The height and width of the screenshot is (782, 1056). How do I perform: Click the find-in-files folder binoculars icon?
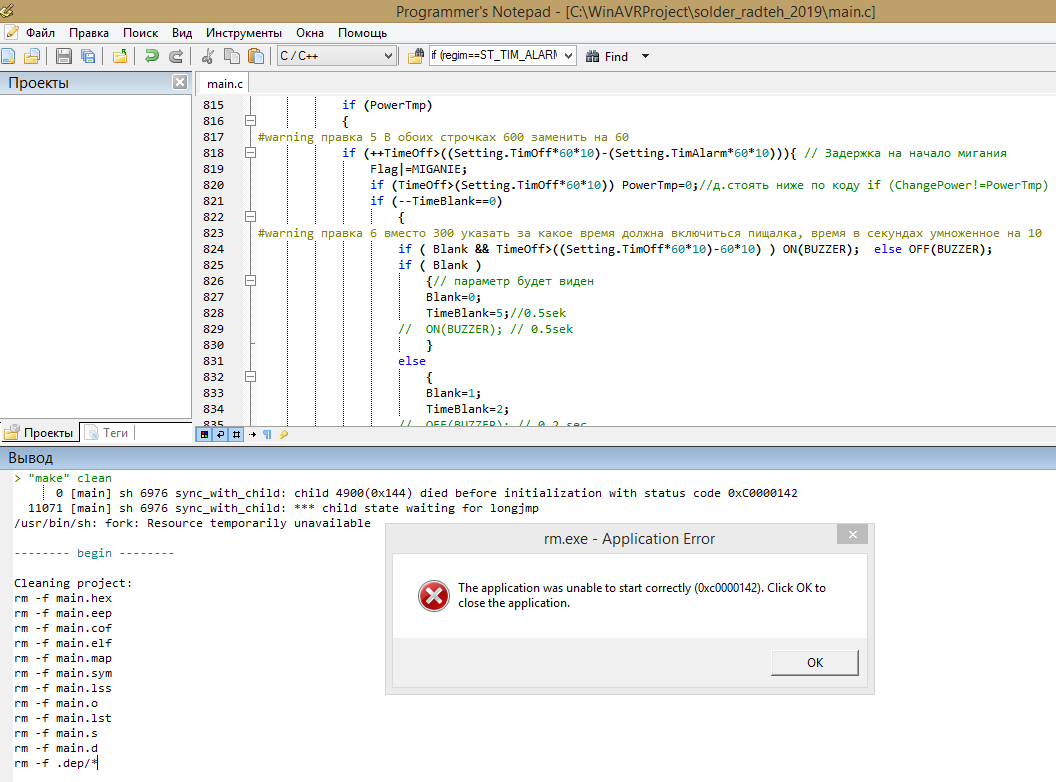pos(416,56)
